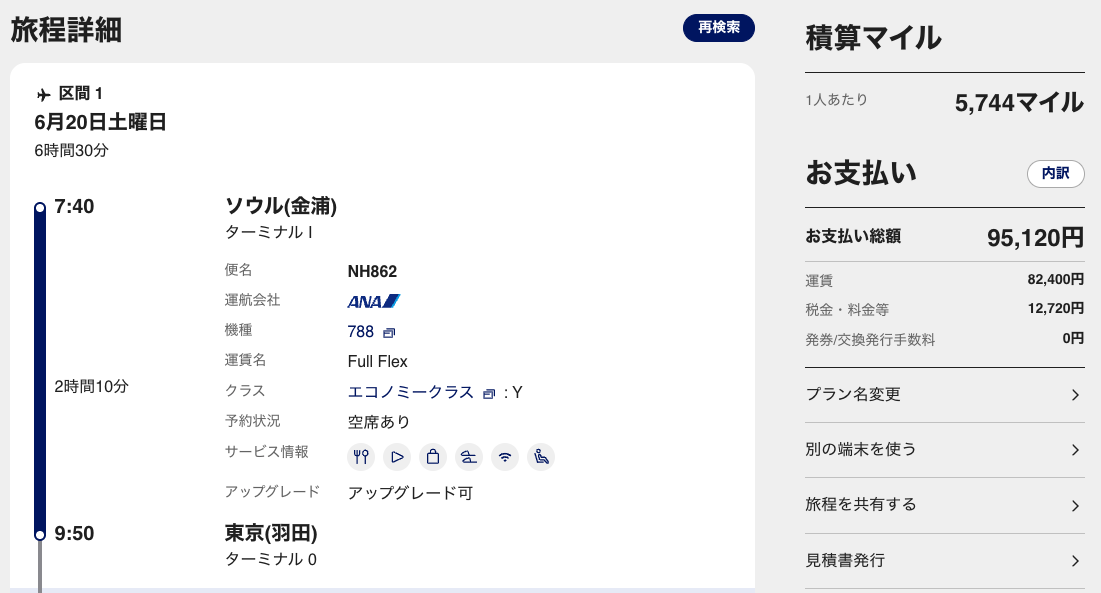The image size is (1101, 593).
Task: Click the in-flight Wi-Fi icon
Action: click(506, 457)
